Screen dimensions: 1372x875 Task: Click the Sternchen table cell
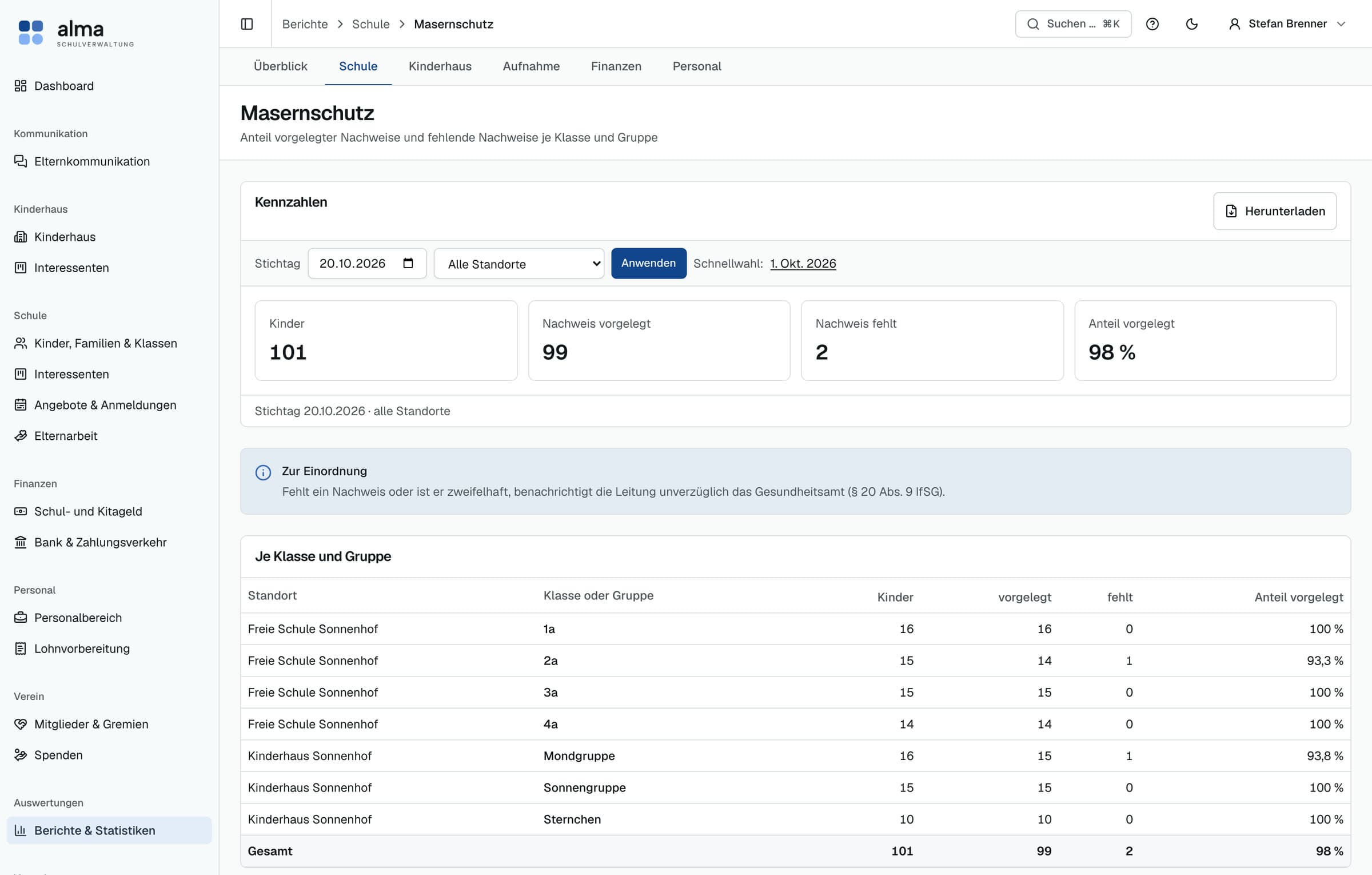point(572,820)
